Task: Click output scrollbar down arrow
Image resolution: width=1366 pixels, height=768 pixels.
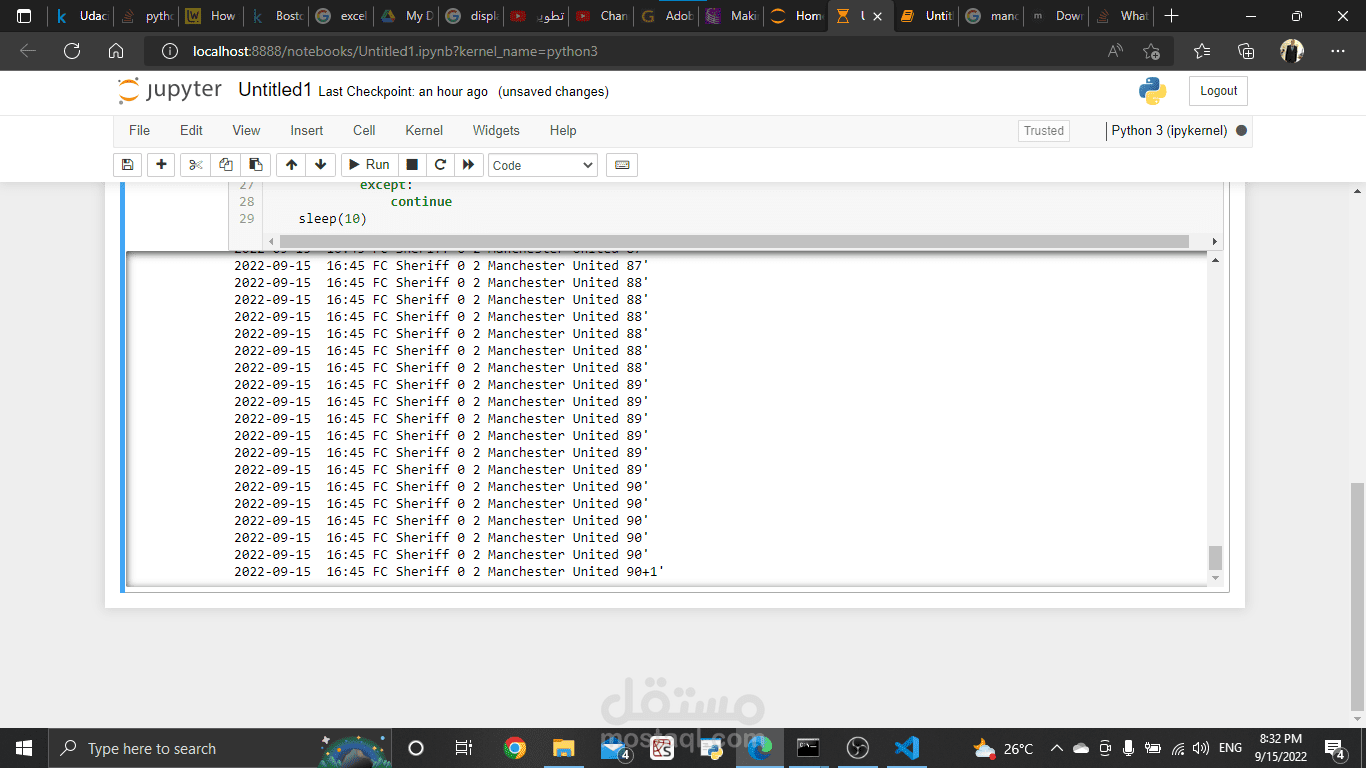Action: 1215,578
